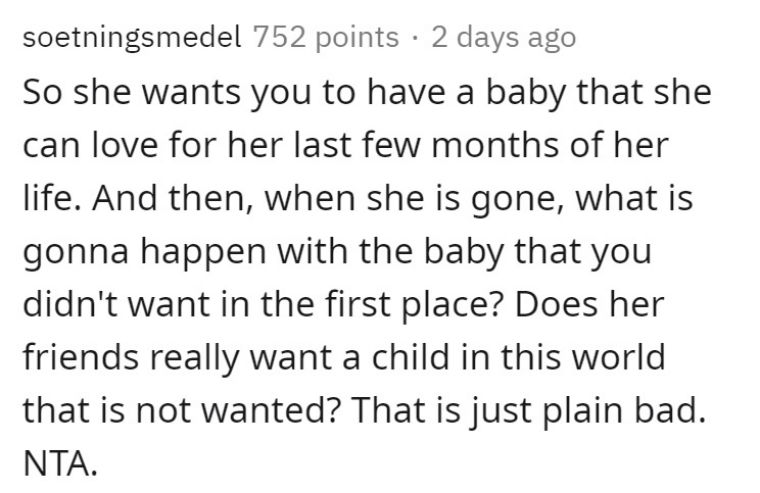Image resolution: width=760 pixels, height=493 pixels.
Task: Open the soetningsmedel user profile
Action: 132,37
